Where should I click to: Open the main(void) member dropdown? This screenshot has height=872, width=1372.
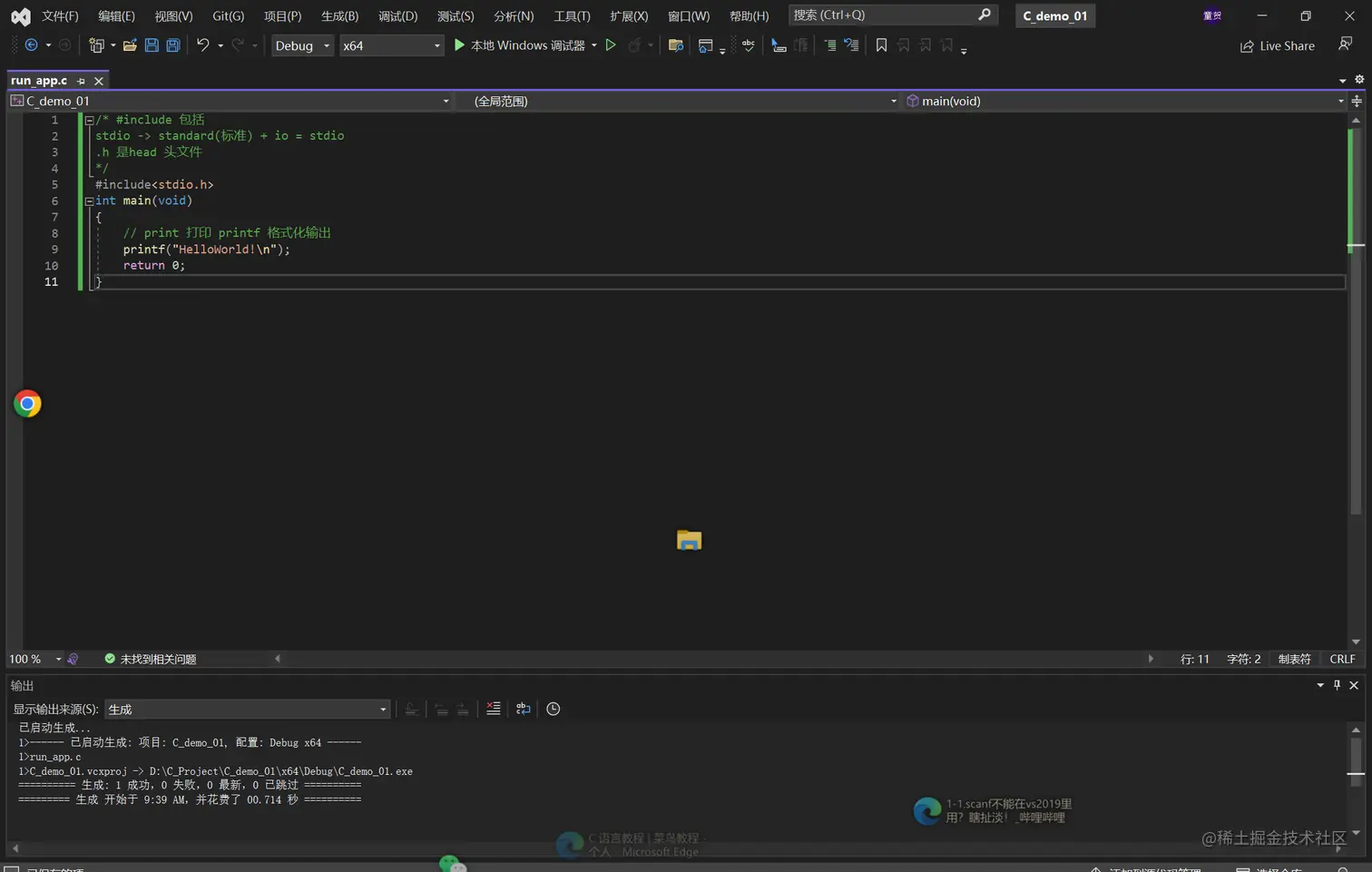click(1125, 101)
